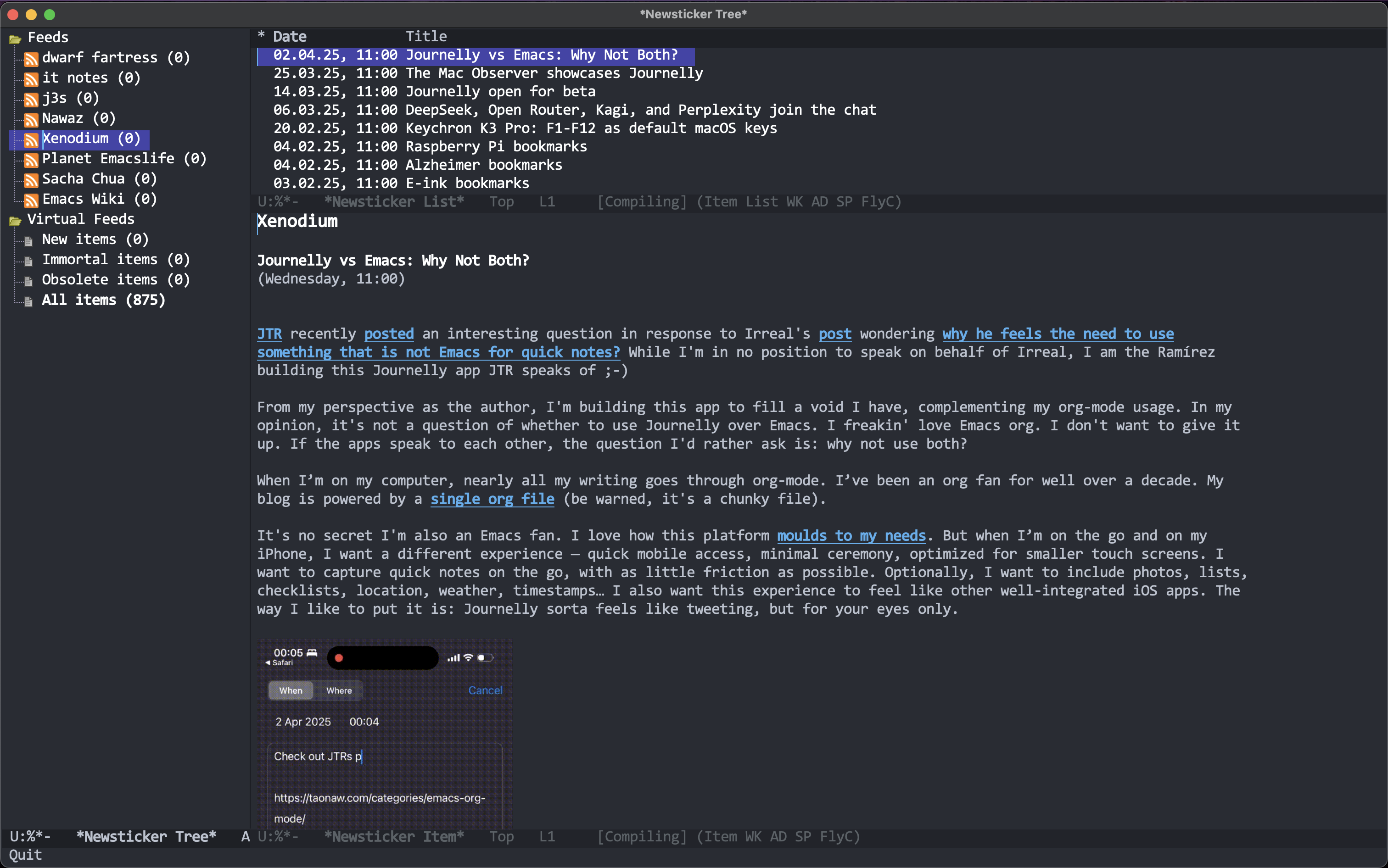The image size is (1388, 868).
Task: Show All items (875)
Action: click(x=104, y=300)
